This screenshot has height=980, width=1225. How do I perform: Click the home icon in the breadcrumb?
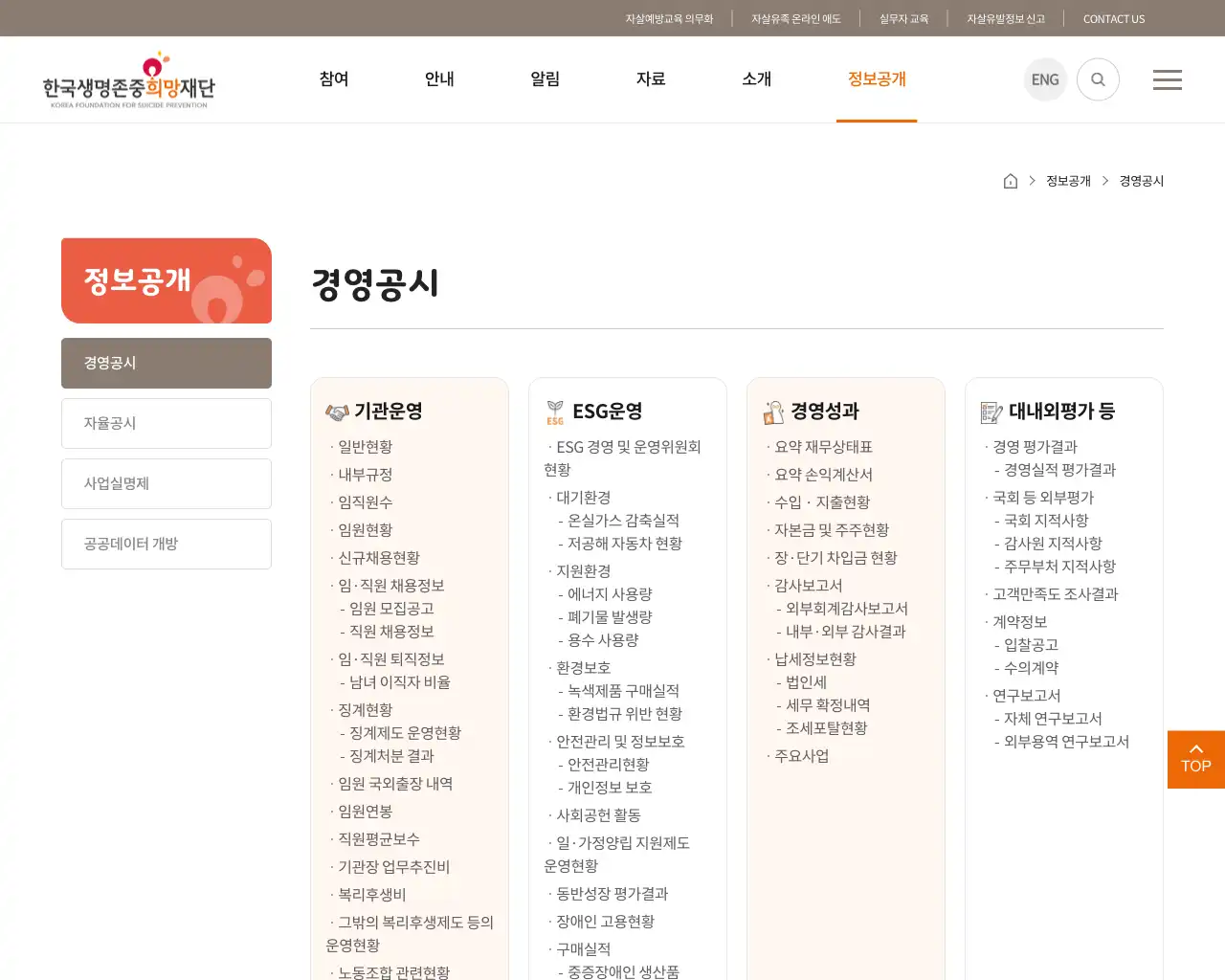1010,180
